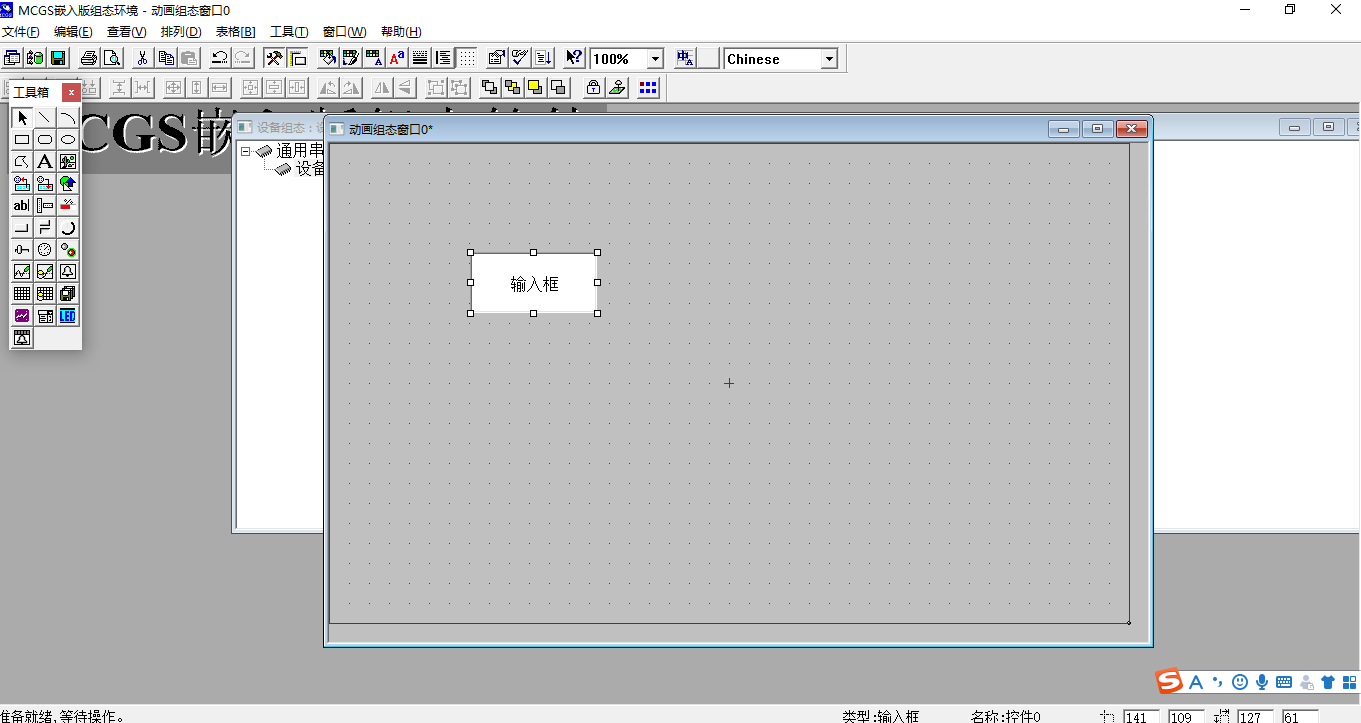1361x723 pixels.
Task: Select the 输入框 input box control
Action: tap(534, 283)
